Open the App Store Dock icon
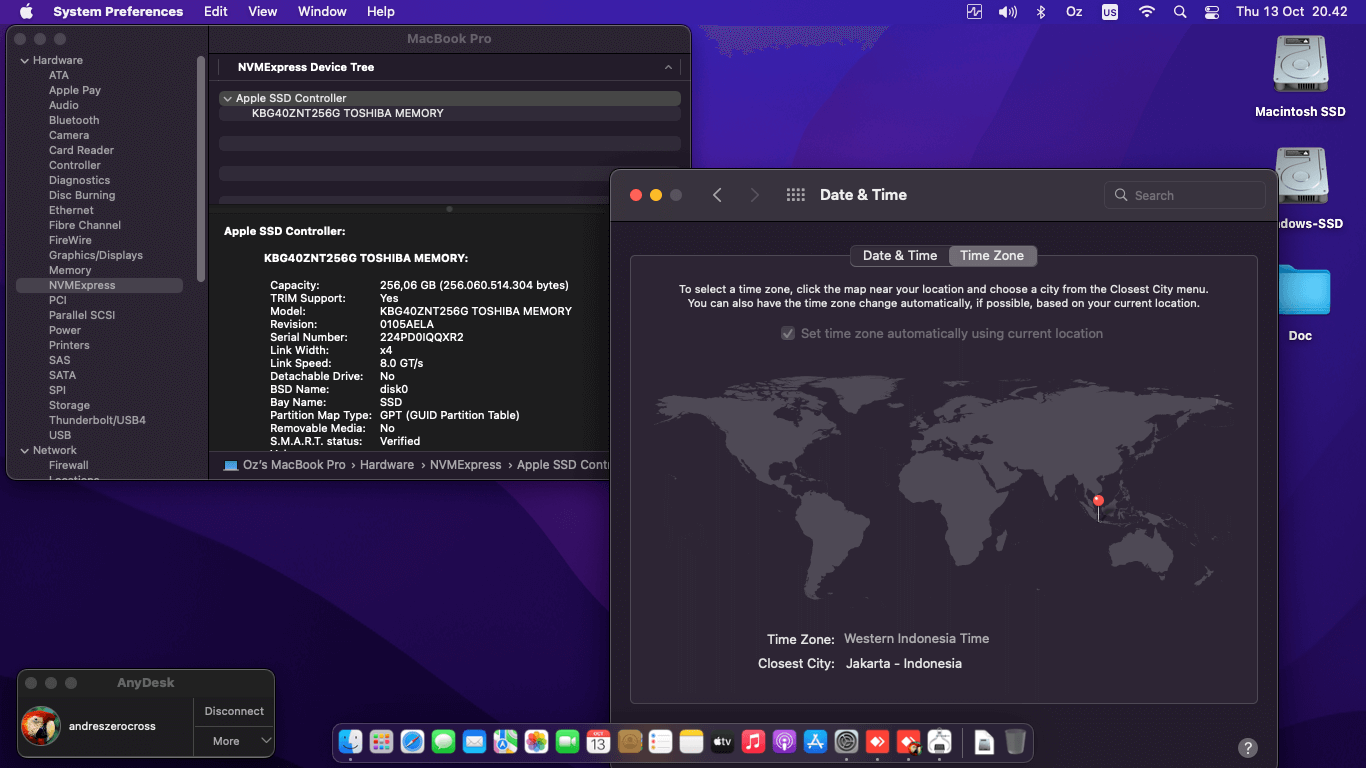The image size is (1366, 768). [815, 741]
